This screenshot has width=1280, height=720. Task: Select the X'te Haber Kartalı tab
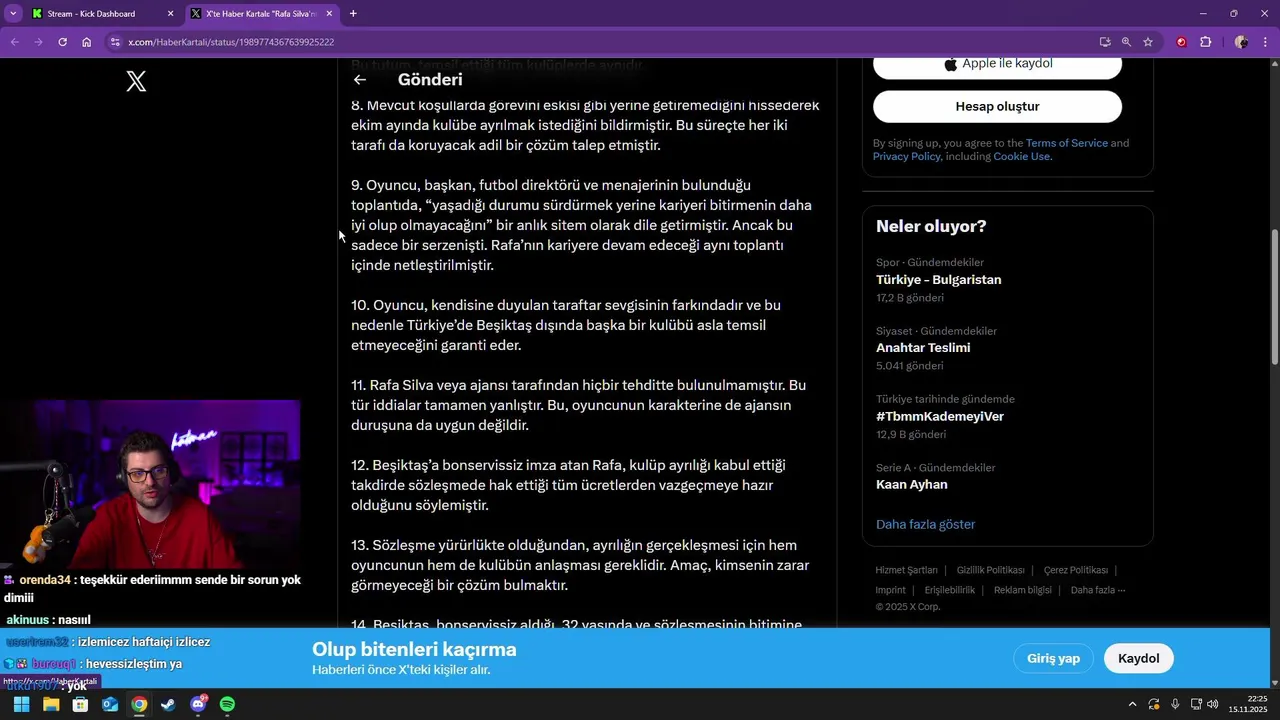pos(262,14)
